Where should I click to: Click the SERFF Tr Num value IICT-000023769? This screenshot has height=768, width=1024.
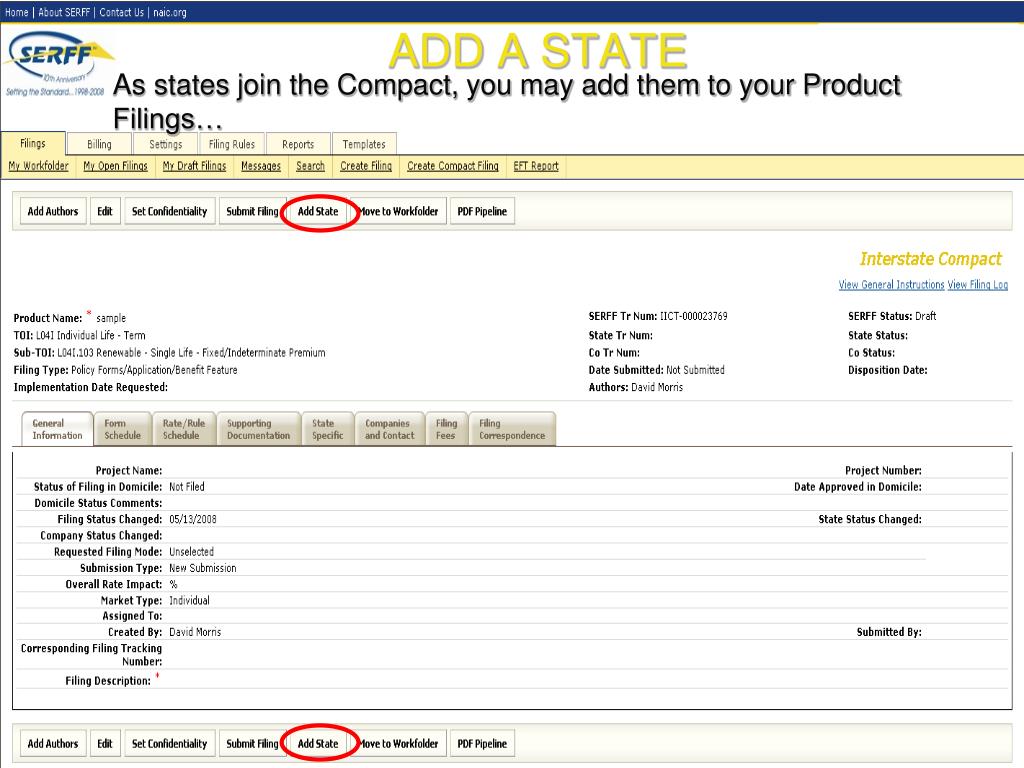[x=694, y=316]
